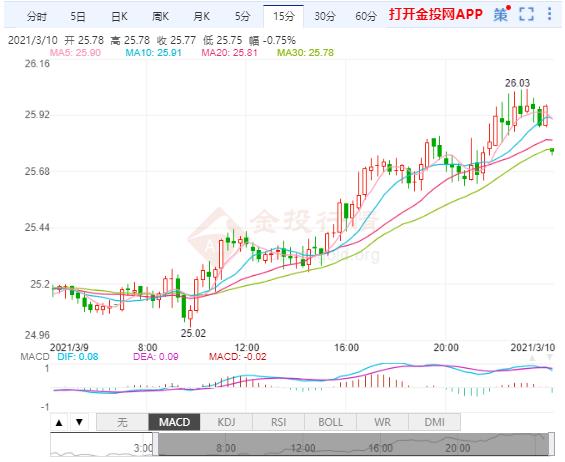Screen dimensions: 565x462
Task: Click the right handle of range slider
Action: point(551,444)
